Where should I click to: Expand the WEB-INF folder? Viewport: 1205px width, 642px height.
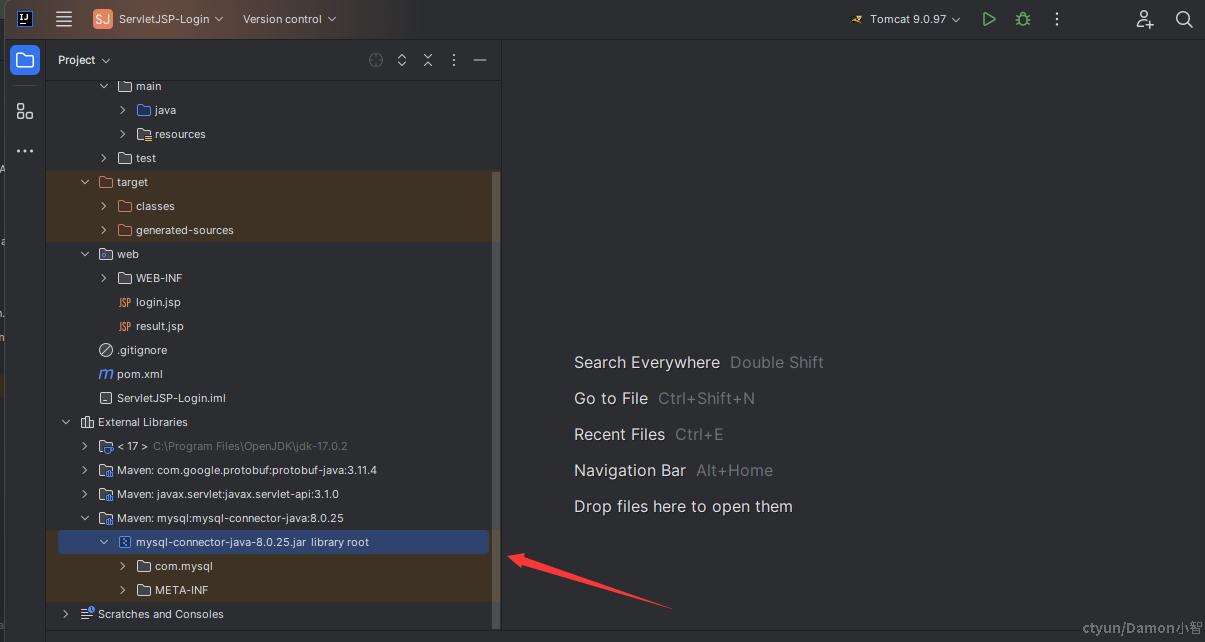click(x=104, y=278)
